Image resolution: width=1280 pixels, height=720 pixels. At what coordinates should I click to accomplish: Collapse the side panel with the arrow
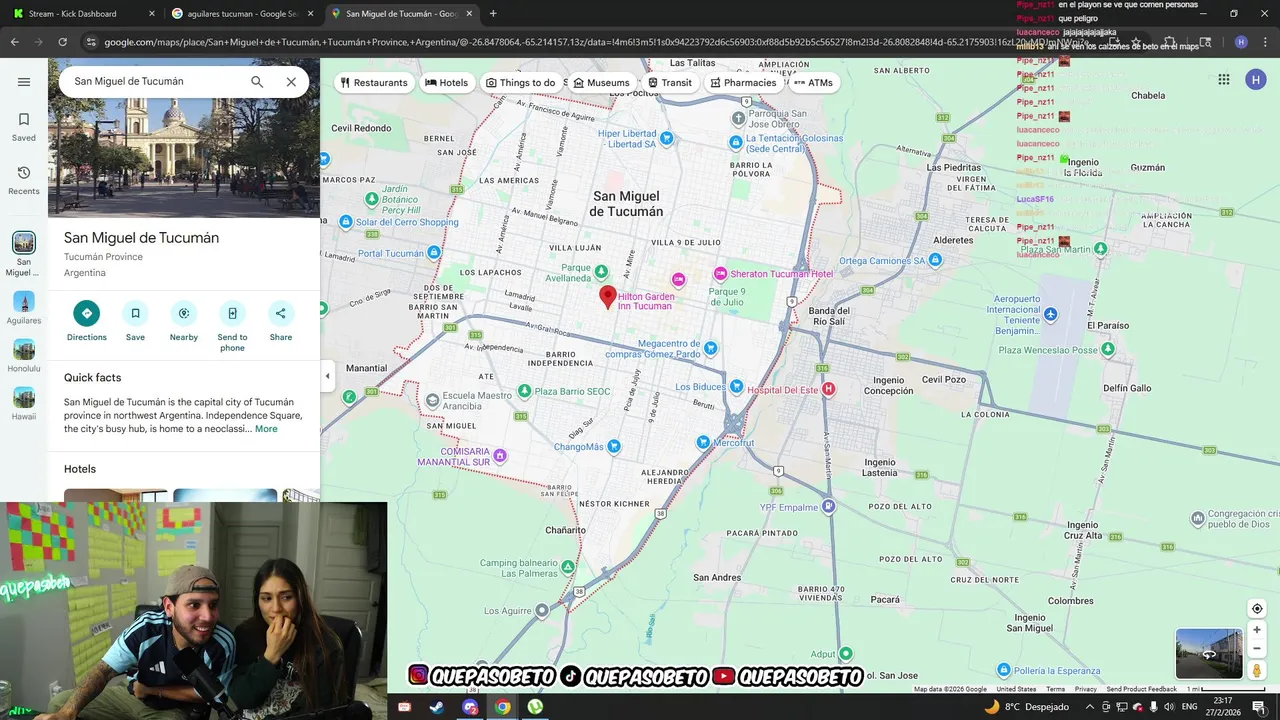click(327, 376)
